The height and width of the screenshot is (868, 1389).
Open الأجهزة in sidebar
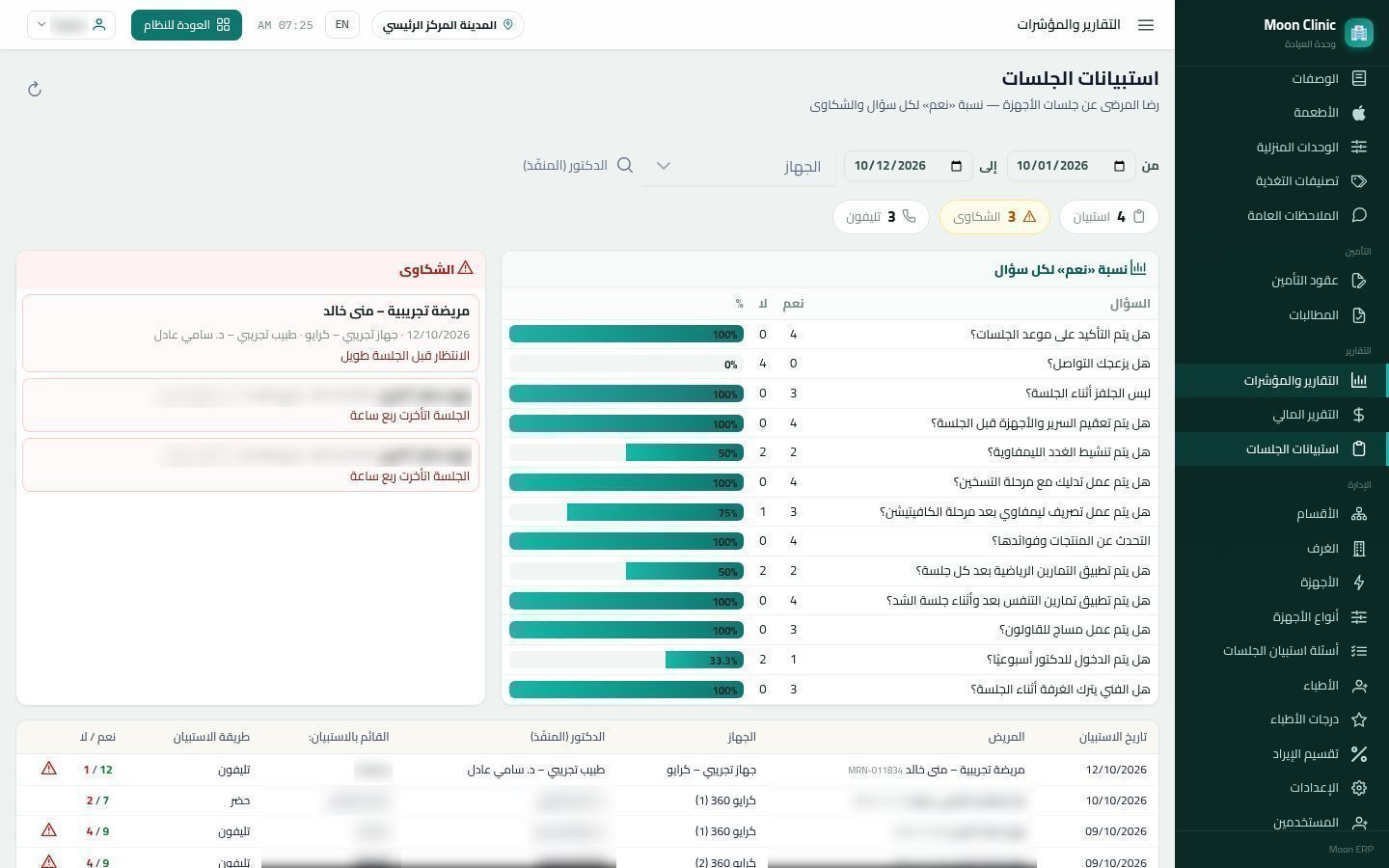(1281, 583)
